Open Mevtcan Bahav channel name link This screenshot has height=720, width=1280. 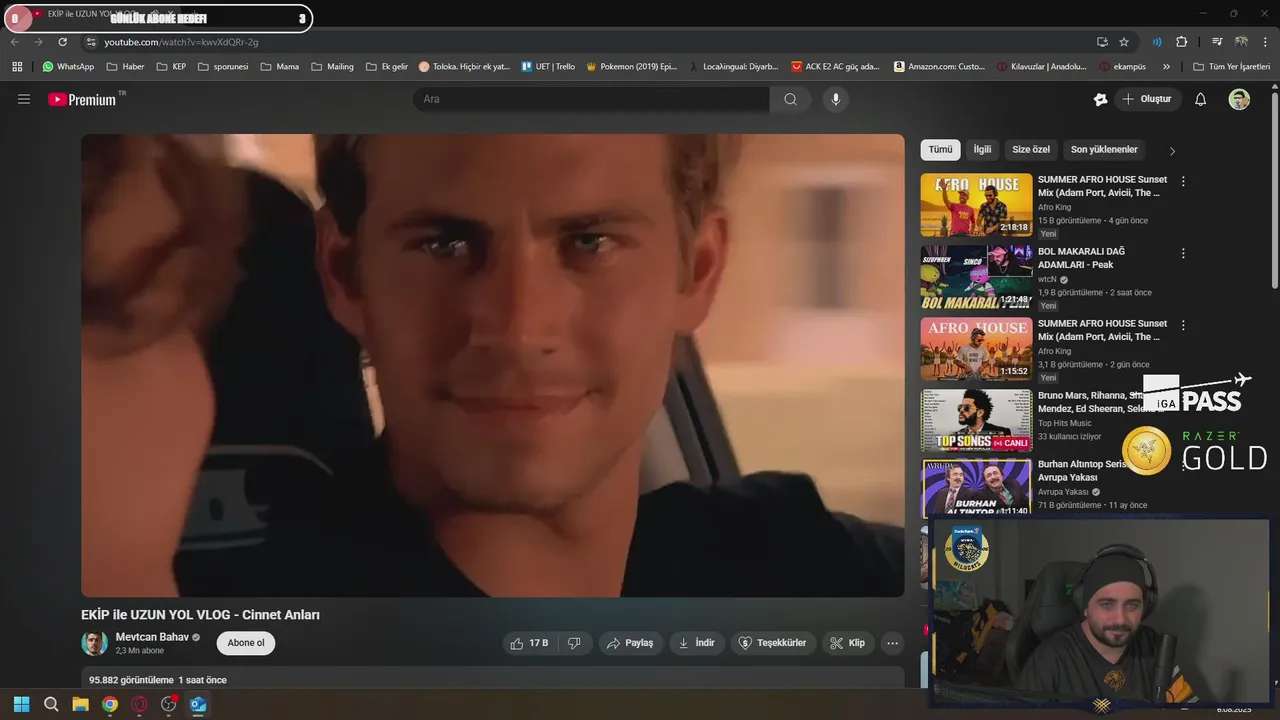[152, 637]
